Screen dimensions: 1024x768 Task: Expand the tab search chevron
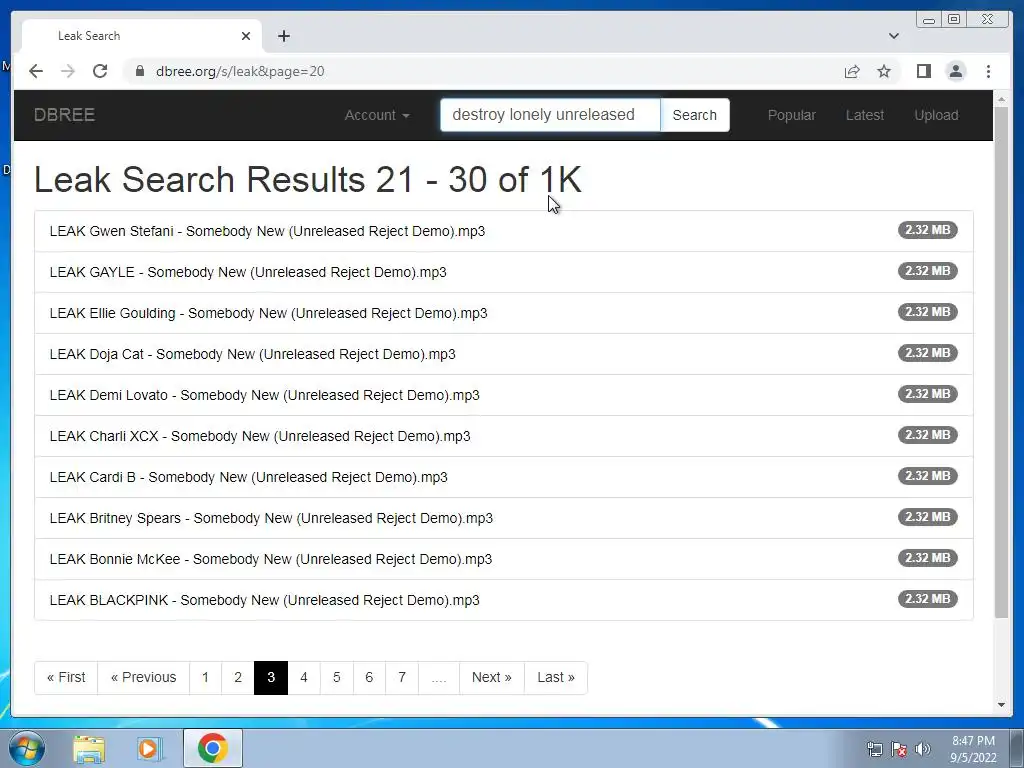[x=893, y=36]
